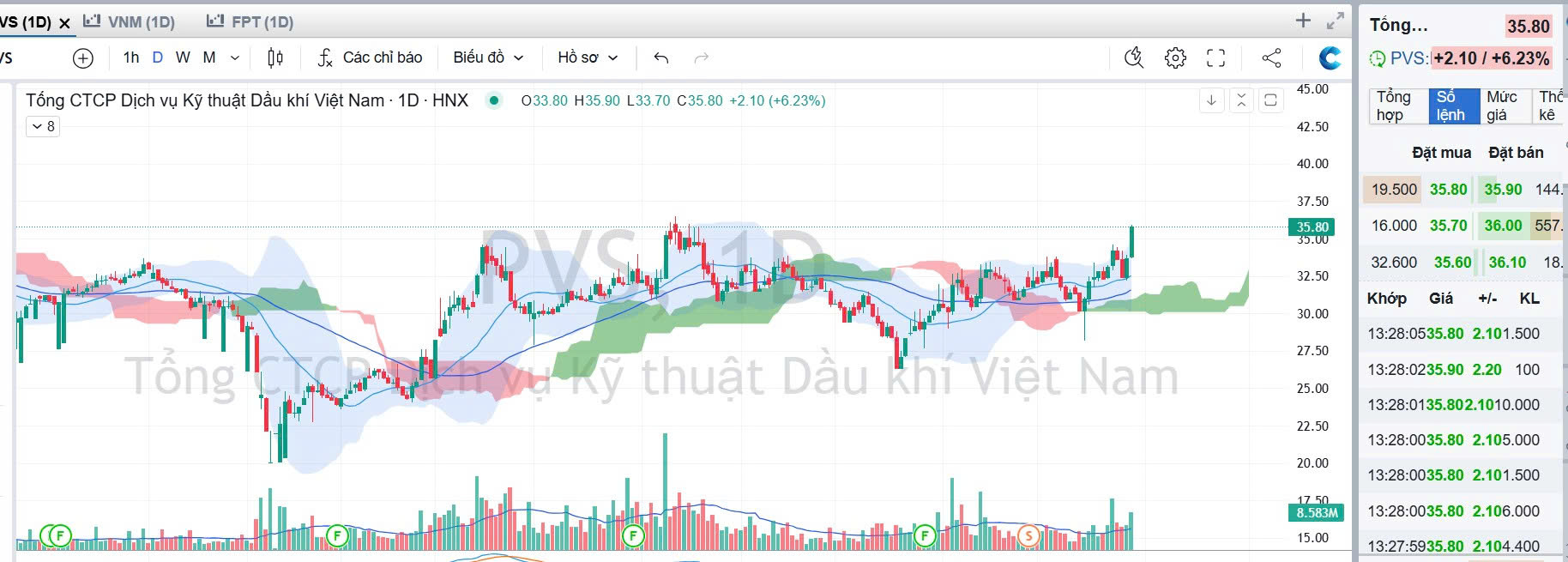Open the Sổ lệnh tab
Image resolution: width=1568 pixels, height=562 pixels.
pyautogui.click(x=1455, y=106)
